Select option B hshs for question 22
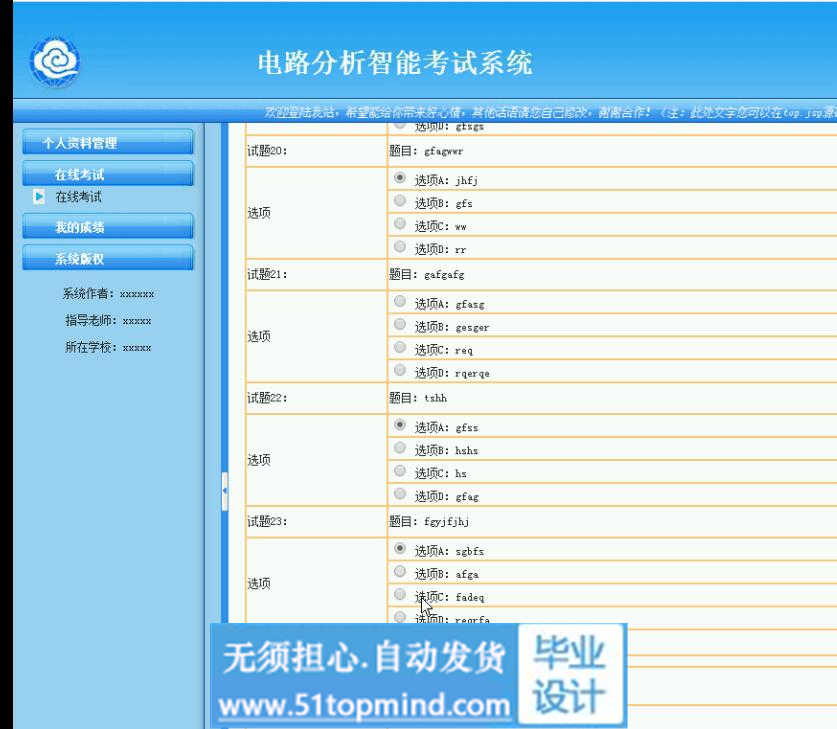This screenshot has width=837, height=729. click(x=400, y=448)
